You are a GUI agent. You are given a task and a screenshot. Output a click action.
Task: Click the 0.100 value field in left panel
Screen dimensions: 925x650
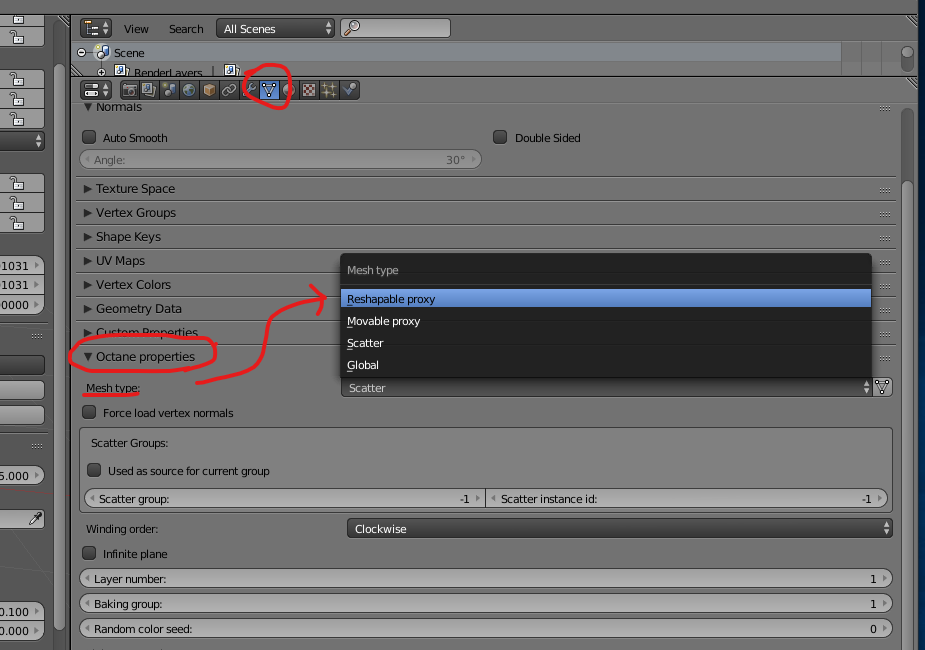pos(21,612)
